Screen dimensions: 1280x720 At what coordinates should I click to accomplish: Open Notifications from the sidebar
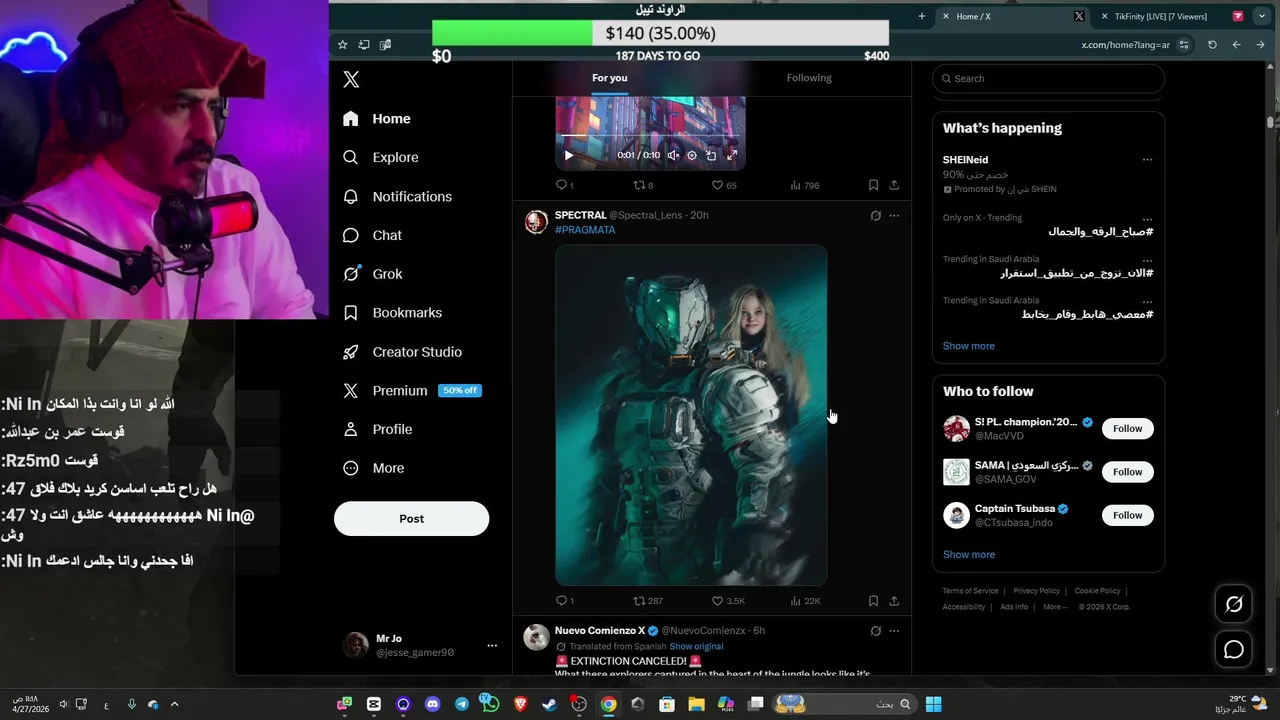[397, 196]
